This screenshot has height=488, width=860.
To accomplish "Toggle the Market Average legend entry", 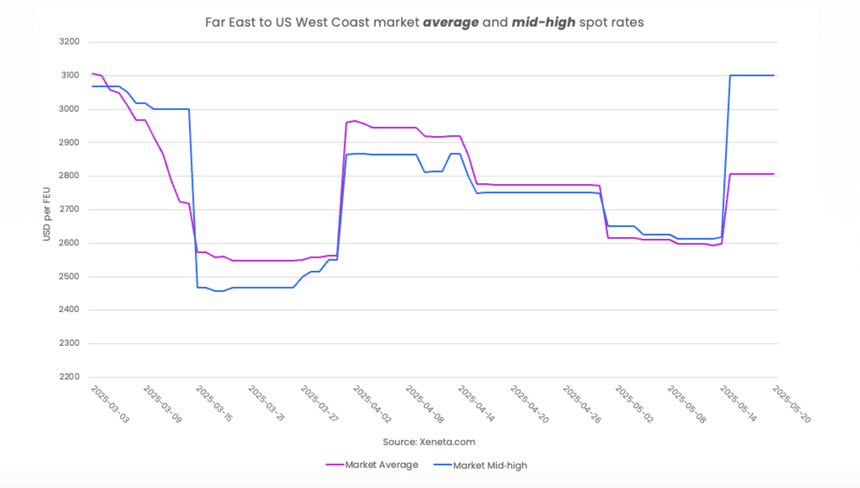I will click(372, 464).
